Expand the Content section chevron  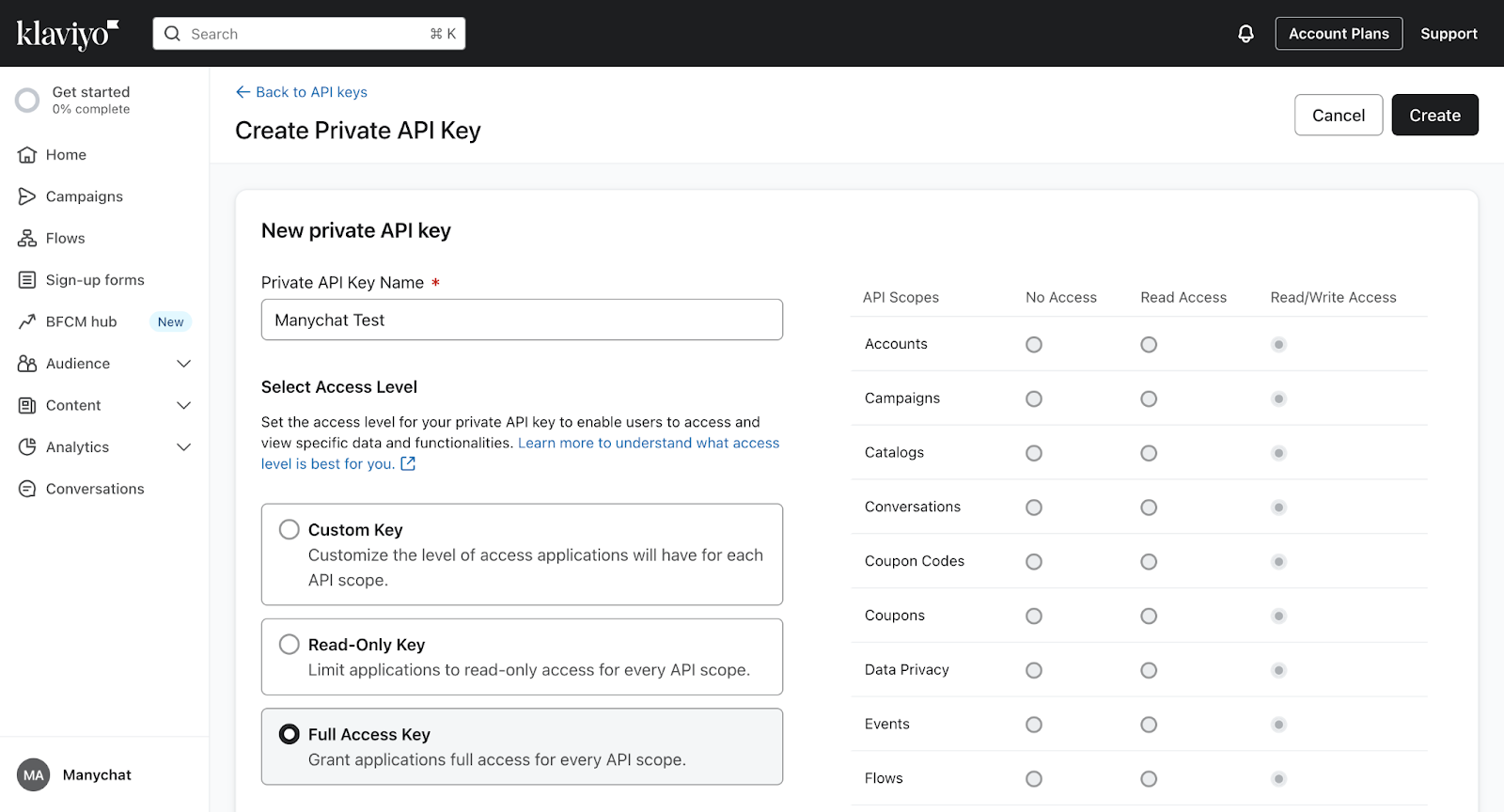[x=184, y=405]
